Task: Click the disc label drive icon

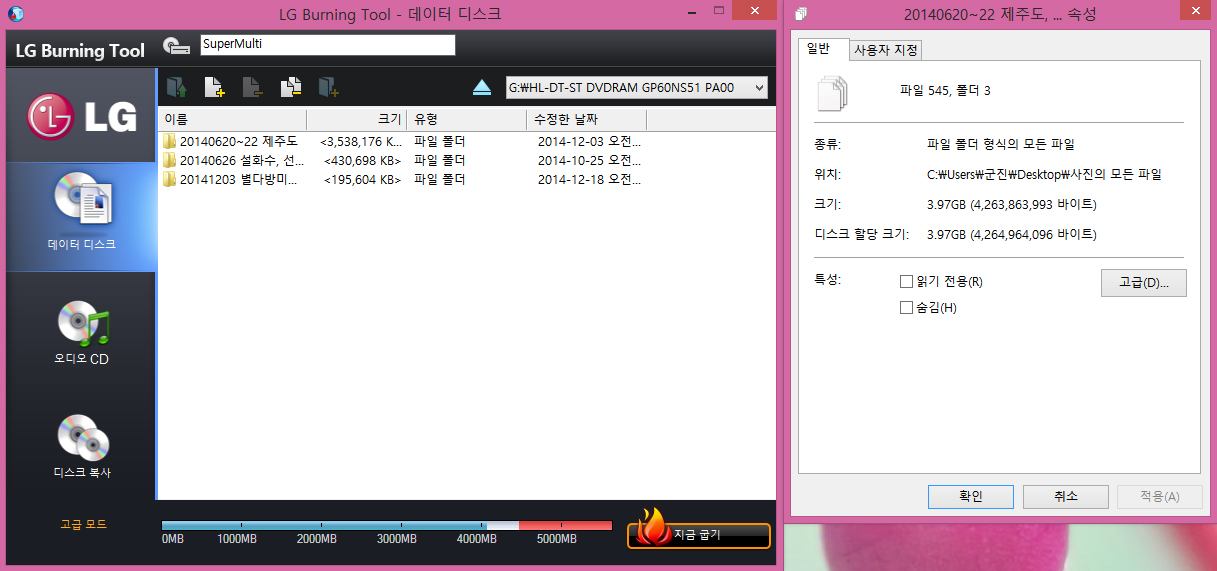Action: (177, 45)
